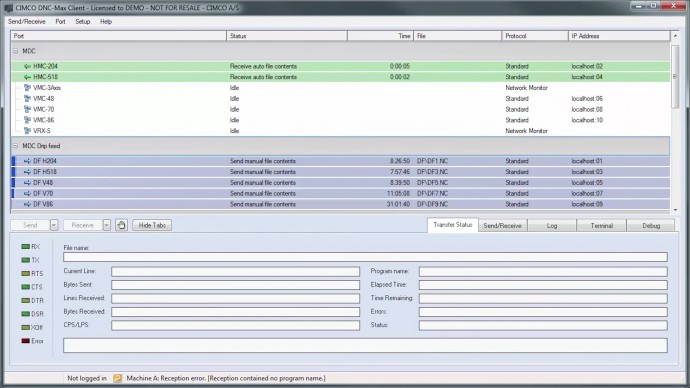The height and width of the screenshot is (388, 690).
Task: Select DF\DF1.NC file cell
Action: [x=432, y=161]
